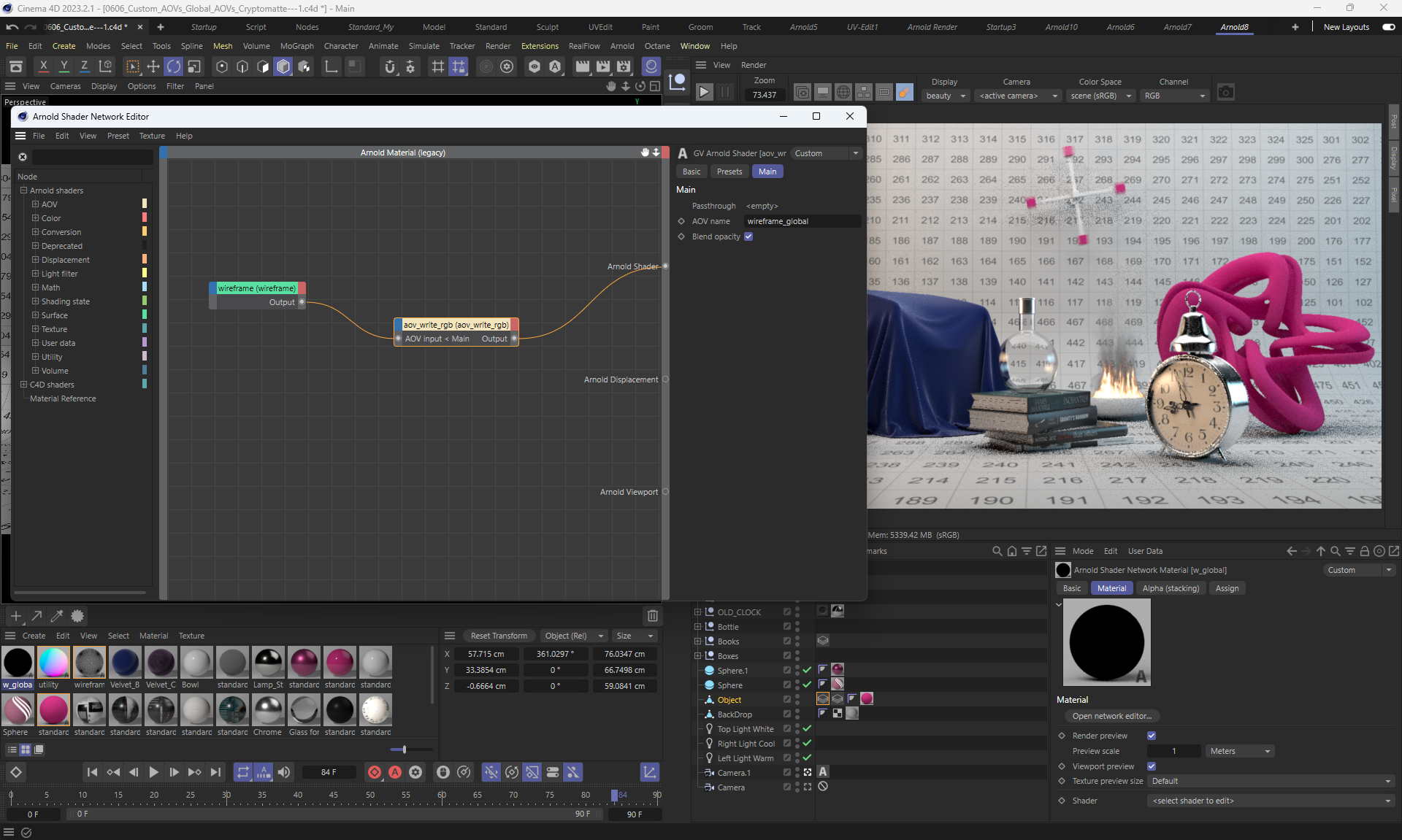The height and width of the screenshot is (840, 1402).
Task: Open the Color Space scene (sRGB) dropdown
Action: (x=1100, y=96)
